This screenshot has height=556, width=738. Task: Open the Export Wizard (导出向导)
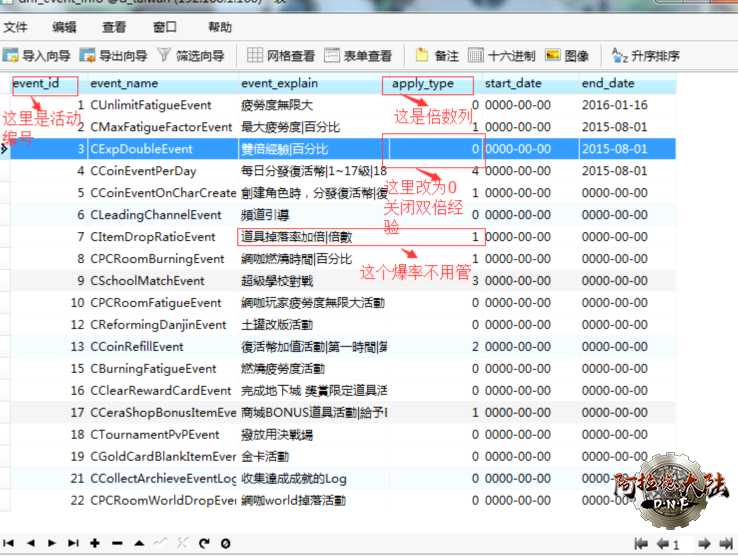(114, 56)
